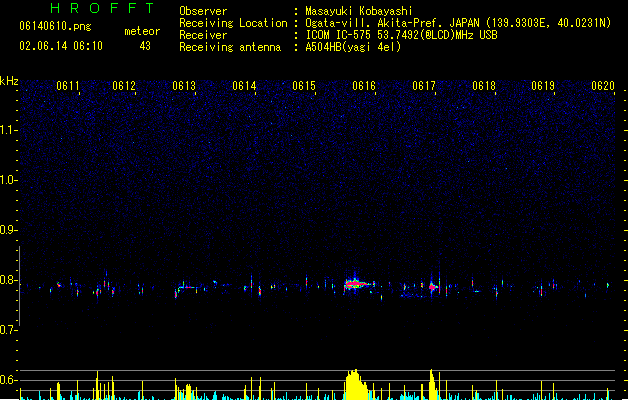Click the Receiving Location label

[233, 23]
